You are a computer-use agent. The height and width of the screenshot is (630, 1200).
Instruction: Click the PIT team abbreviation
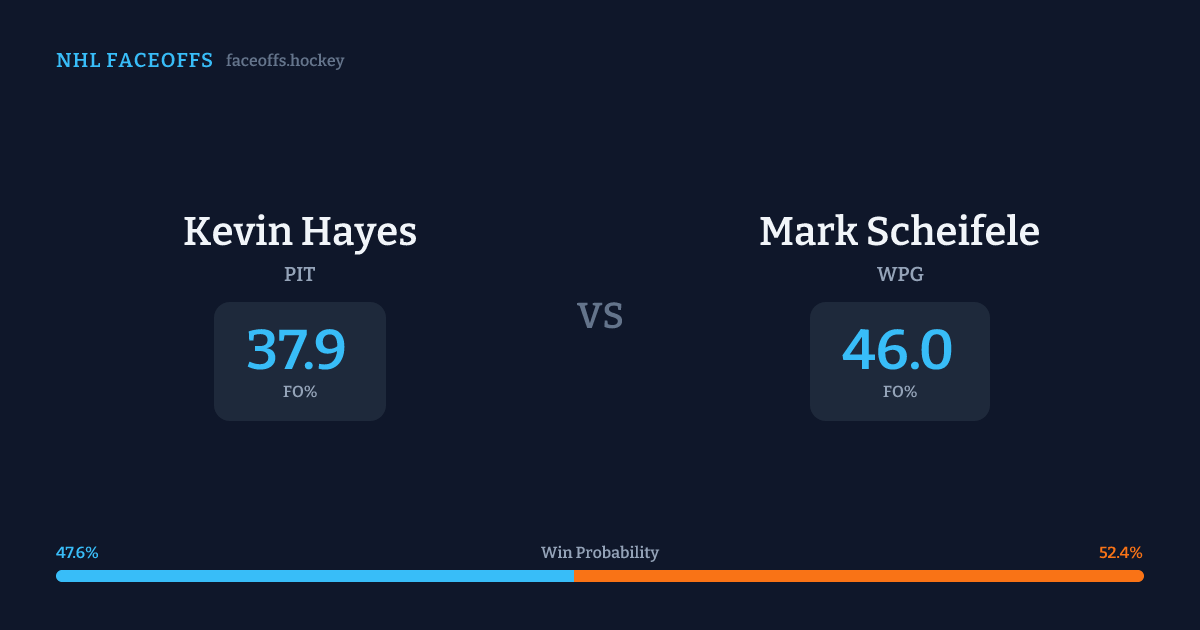point(300,274)
